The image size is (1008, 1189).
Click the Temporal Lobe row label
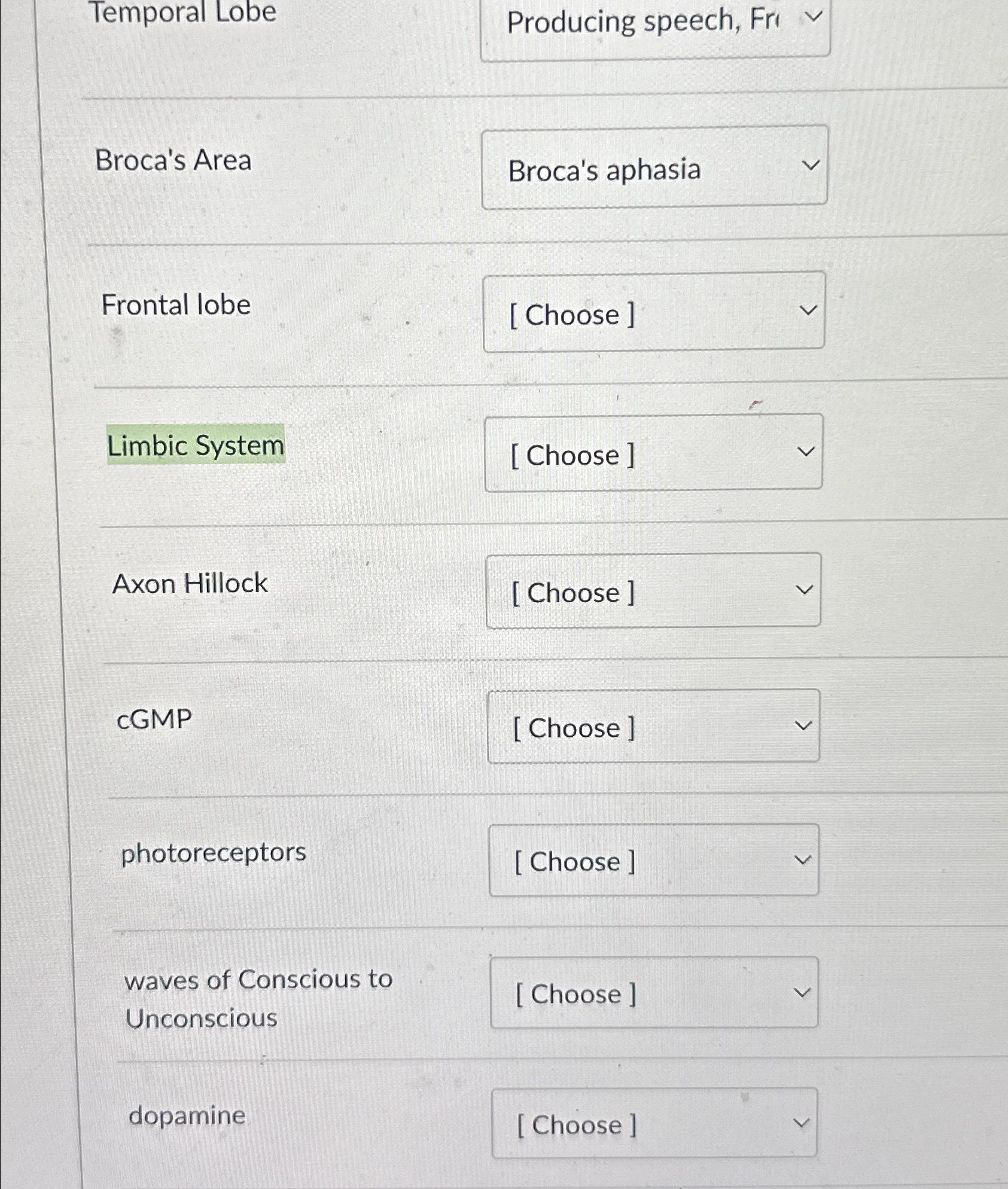[185, 12]
